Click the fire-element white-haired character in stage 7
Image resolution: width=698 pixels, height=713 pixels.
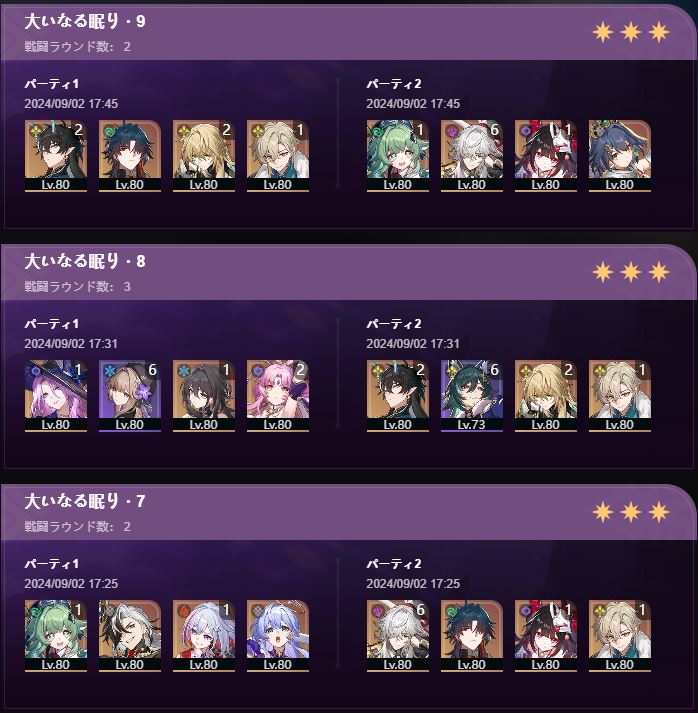pyautogui.click(x=204, y=636)
